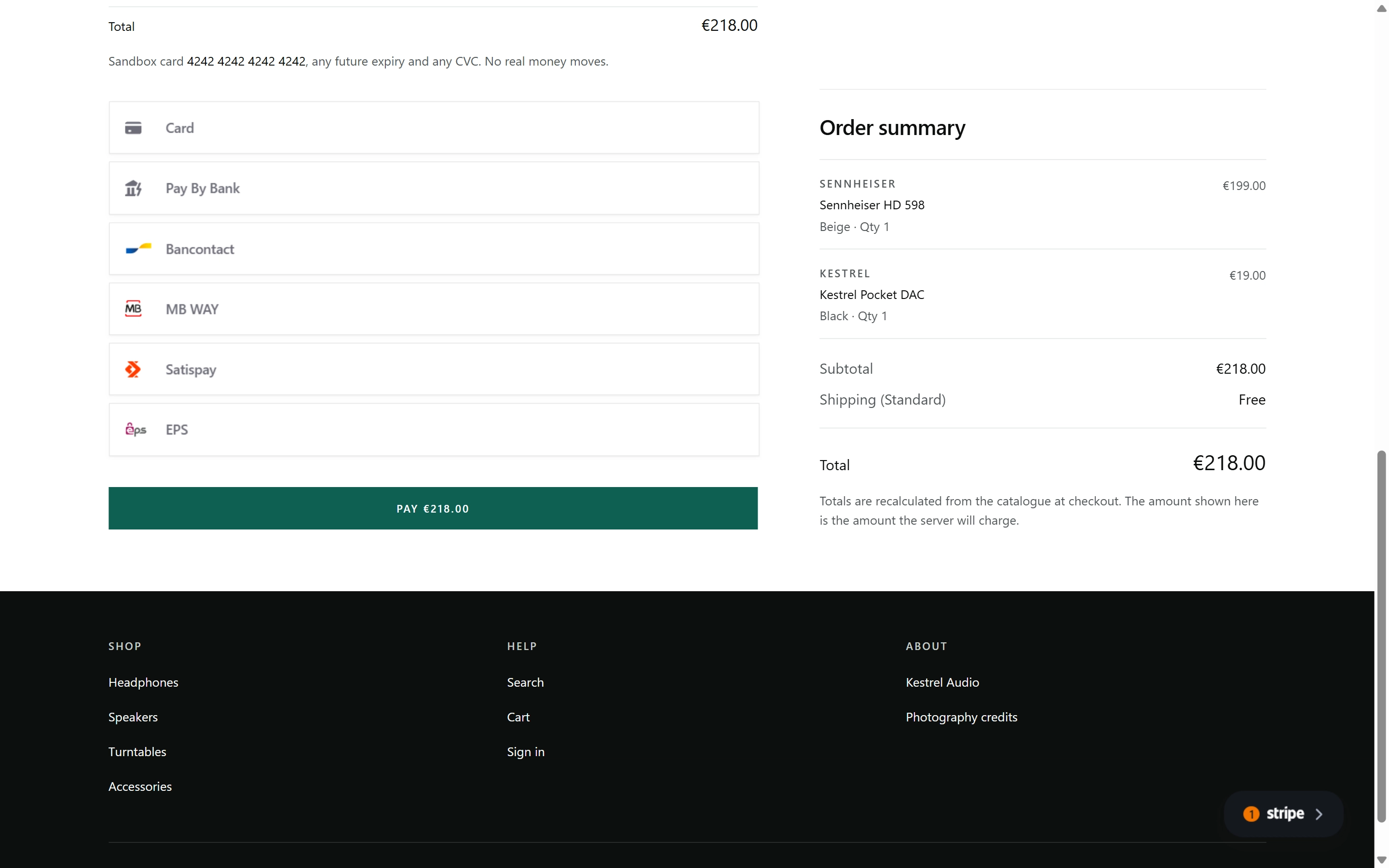Choose the EPS payment option
Viewport: 1389px width, 868px height.
pos(434,429)
